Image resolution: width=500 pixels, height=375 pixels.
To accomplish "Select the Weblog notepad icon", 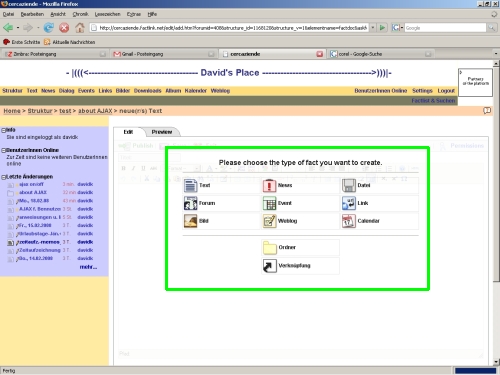I will (269, 221).
